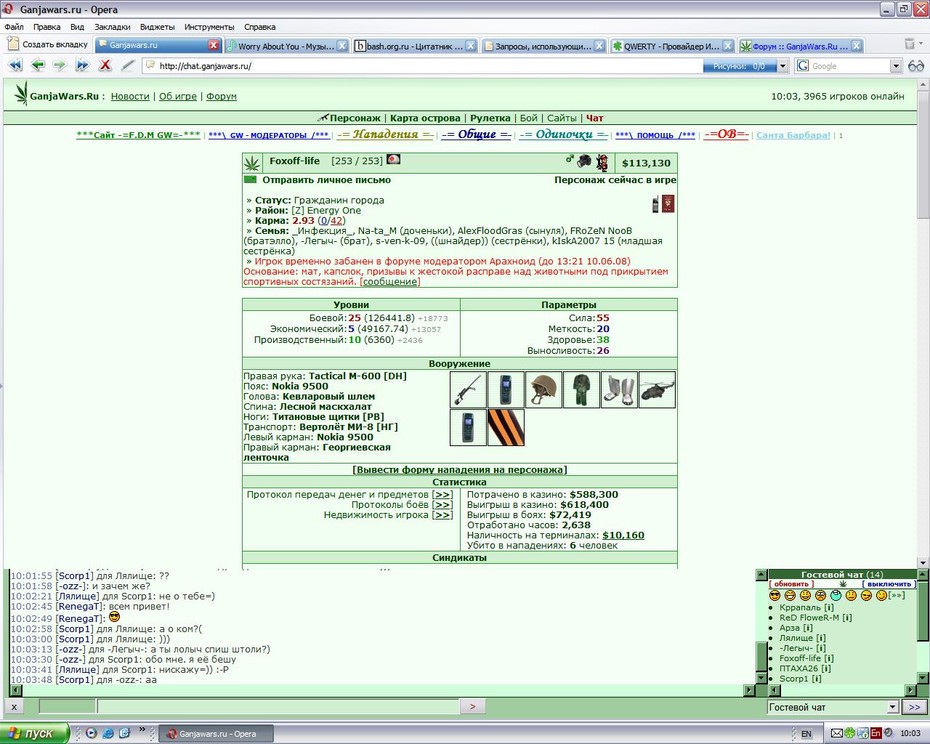Click the wand (pencil) toolbar icon
Viewport: 930px width, 744px height.
[128, 65]
